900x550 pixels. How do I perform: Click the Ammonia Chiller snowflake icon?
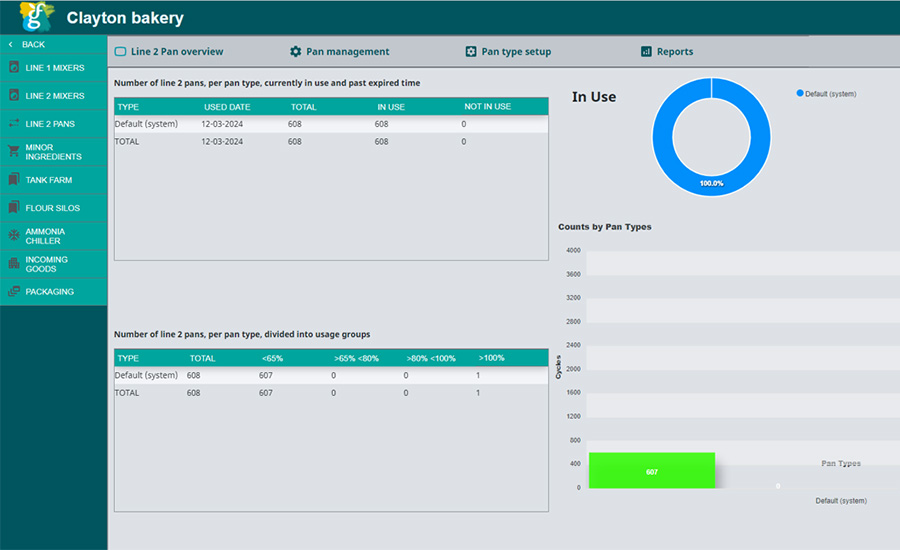click(x=14, y=236)
